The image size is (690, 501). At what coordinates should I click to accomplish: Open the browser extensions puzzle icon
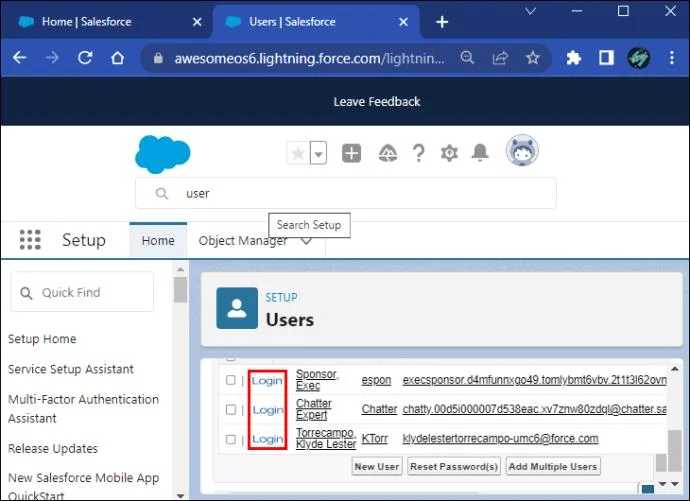(x=573, y=58)
